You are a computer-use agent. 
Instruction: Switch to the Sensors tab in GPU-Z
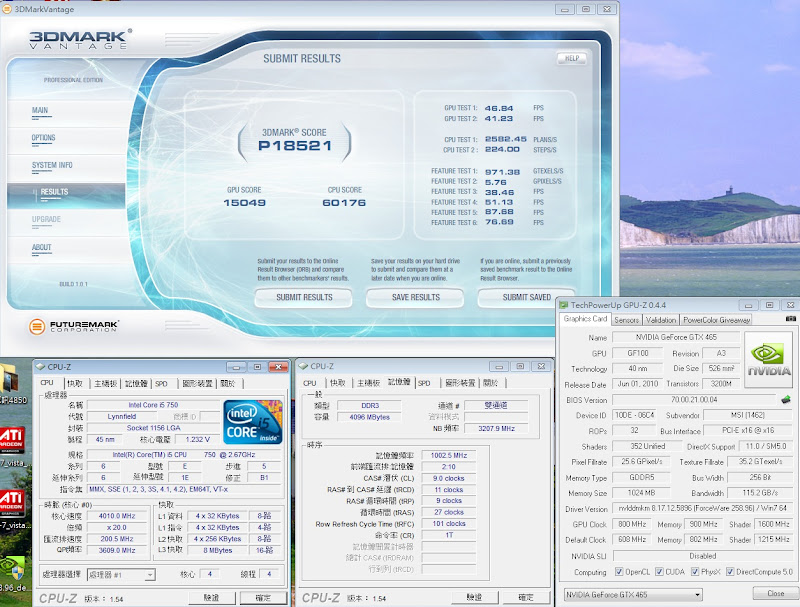click(627, 320)
